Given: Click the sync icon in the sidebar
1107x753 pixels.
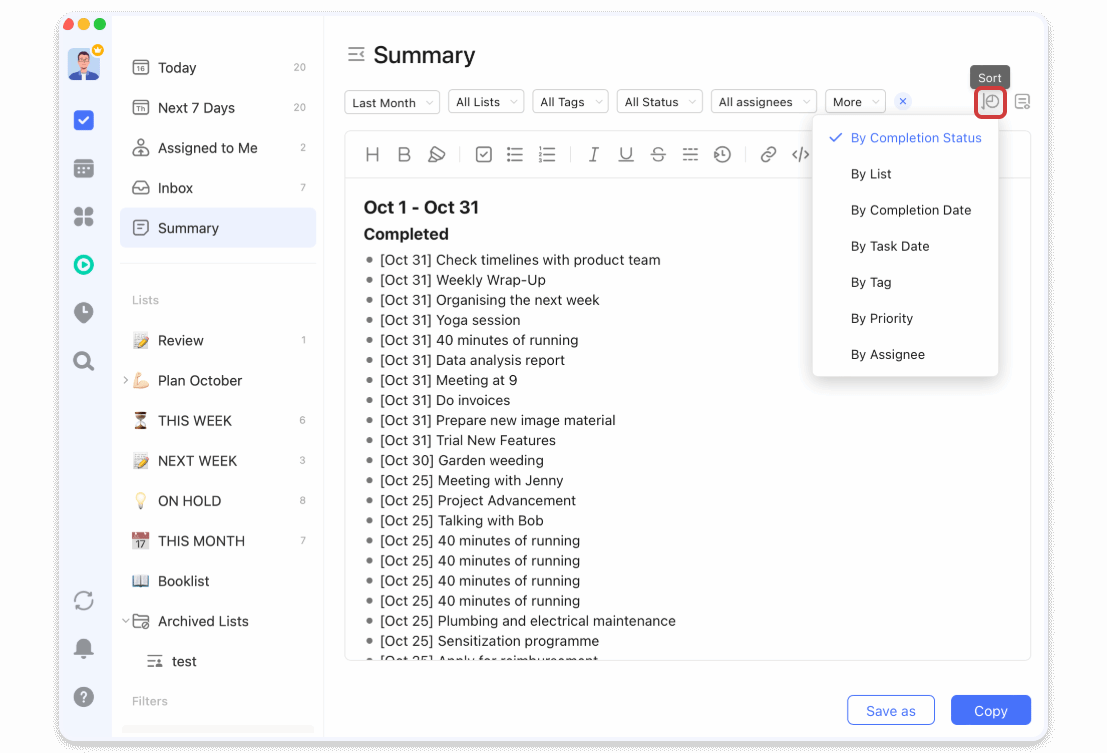Looking at the screenshot, I should tap(84, 600).
